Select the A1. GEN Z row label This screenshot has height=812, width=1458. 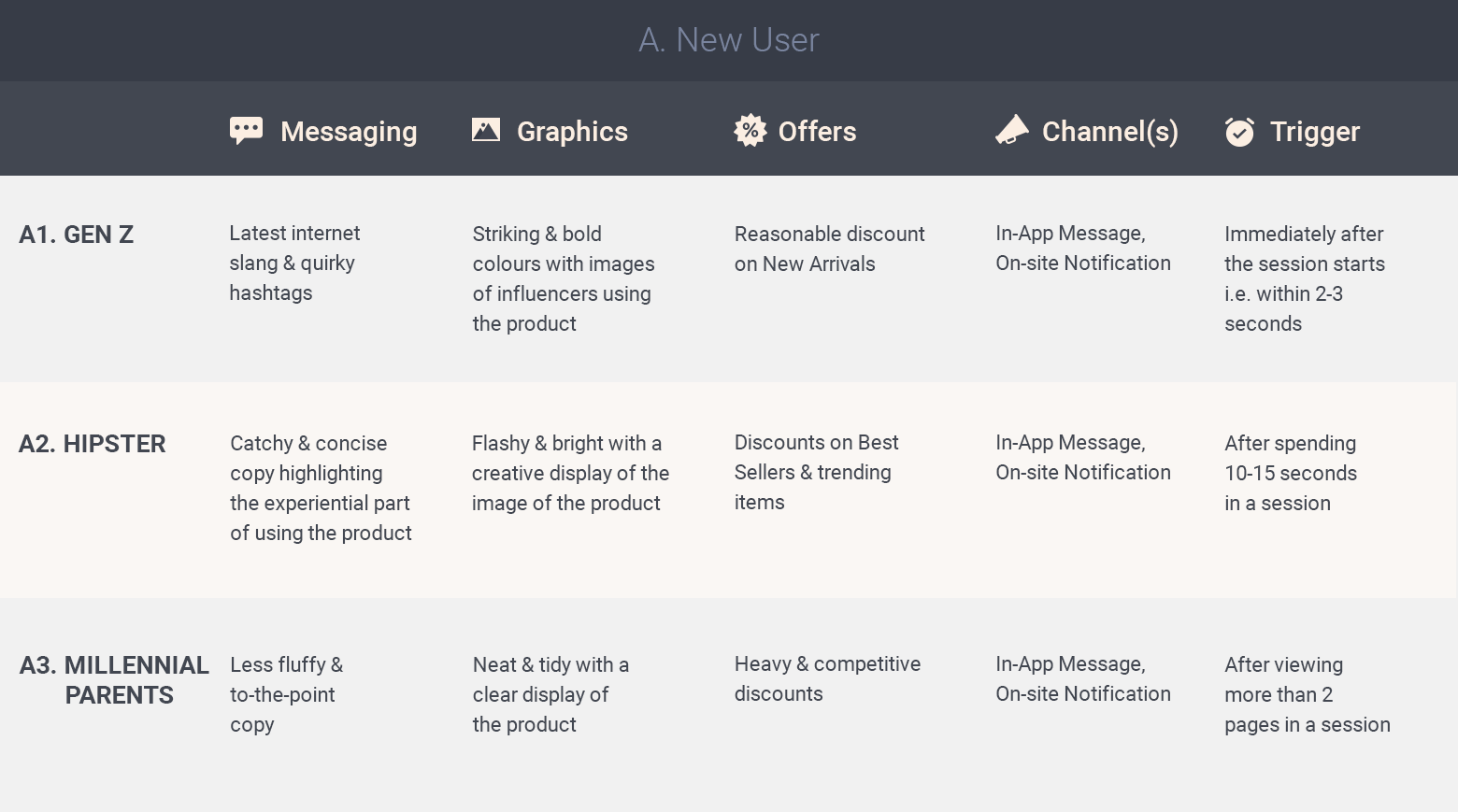(x=77, y=235)
